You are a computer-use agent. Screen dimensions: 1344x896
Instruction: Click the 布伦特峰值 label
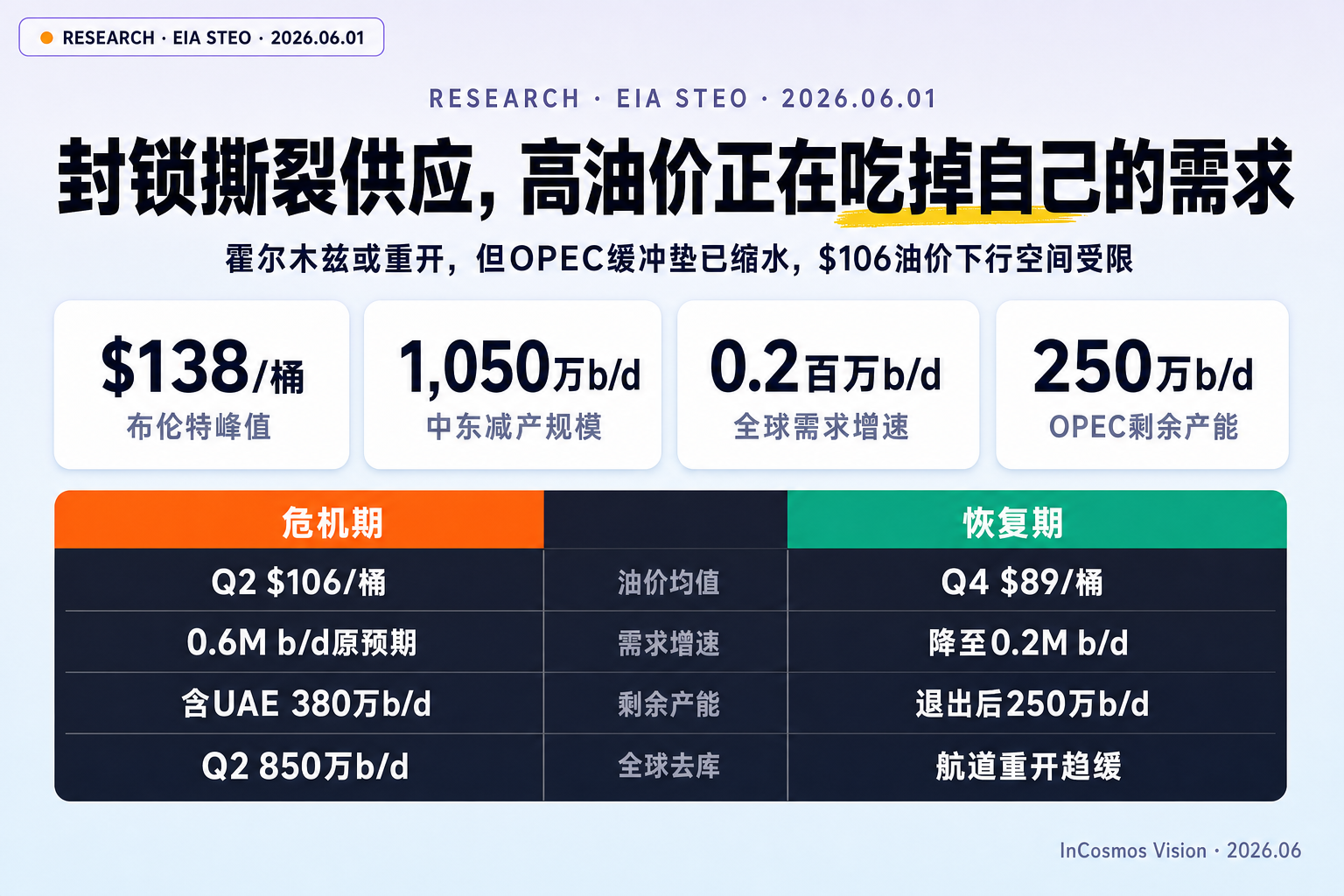pyautogui.click(x=199, y=427)
